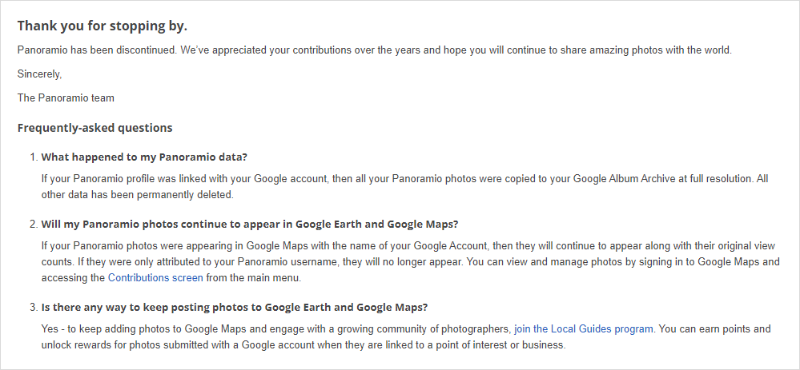The image size is (800, 370).
Task: Click list number 2 in the FAQ
Action: (x=33, y=225)
